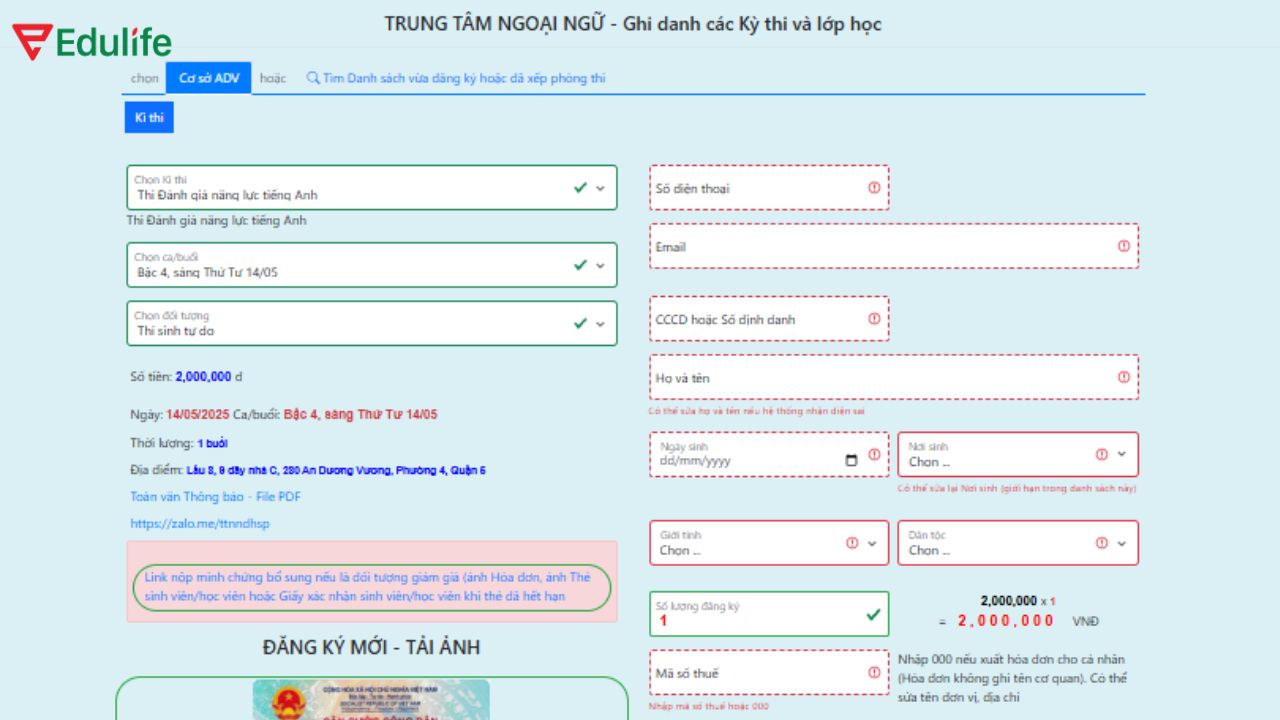Click the search magnifier icon in the top bar
The width and height of the screenshot is (1280, 720).
tap(313, 77)
